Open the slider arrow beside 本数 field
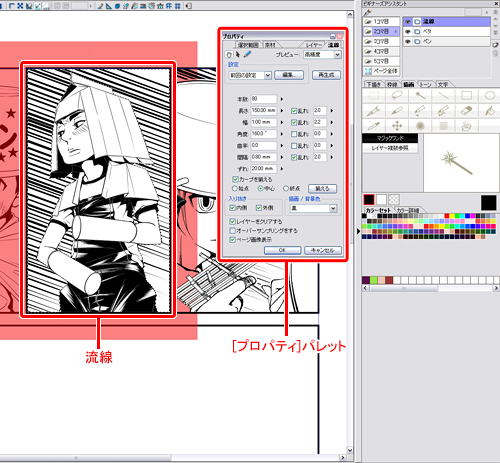This screenshot has height=463, width=500. click(x=282, y=99)
